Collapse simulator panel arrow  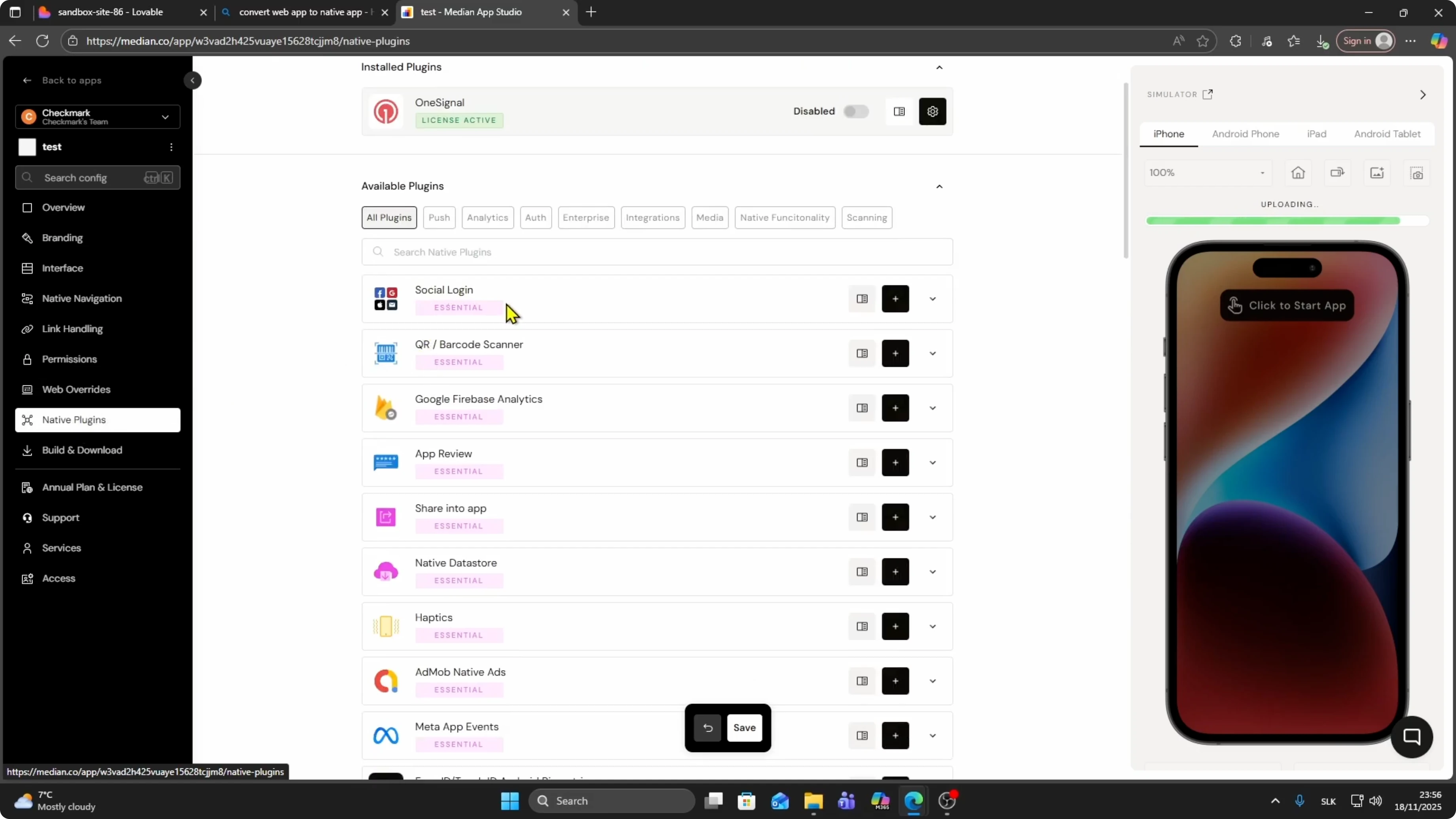[x=1423, y=95]
